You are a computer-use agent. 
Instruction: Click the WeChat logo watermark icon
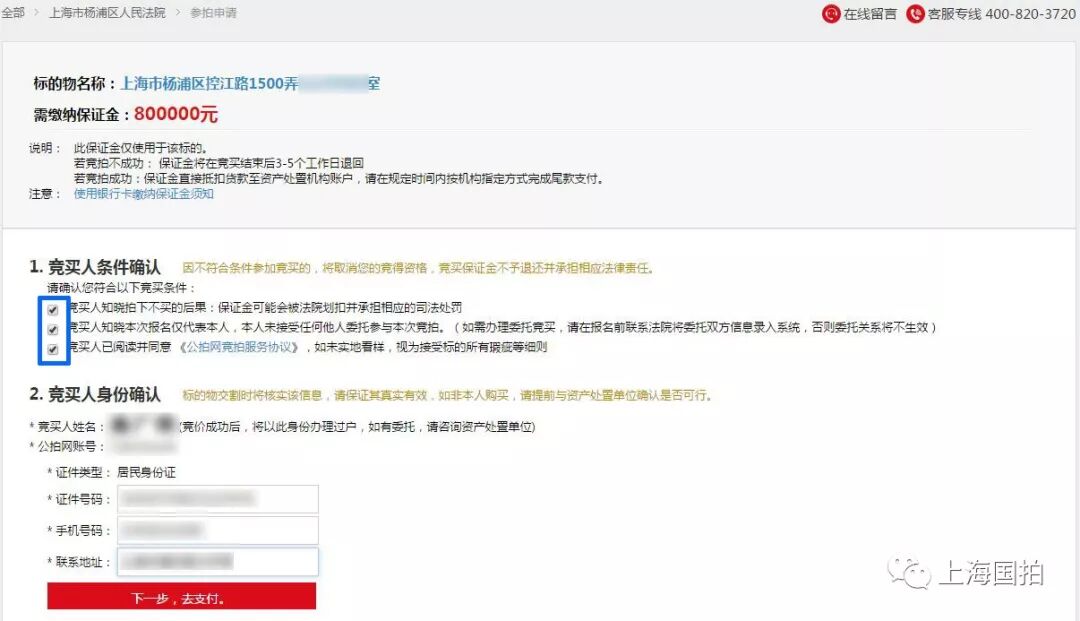tap(909, 572)
